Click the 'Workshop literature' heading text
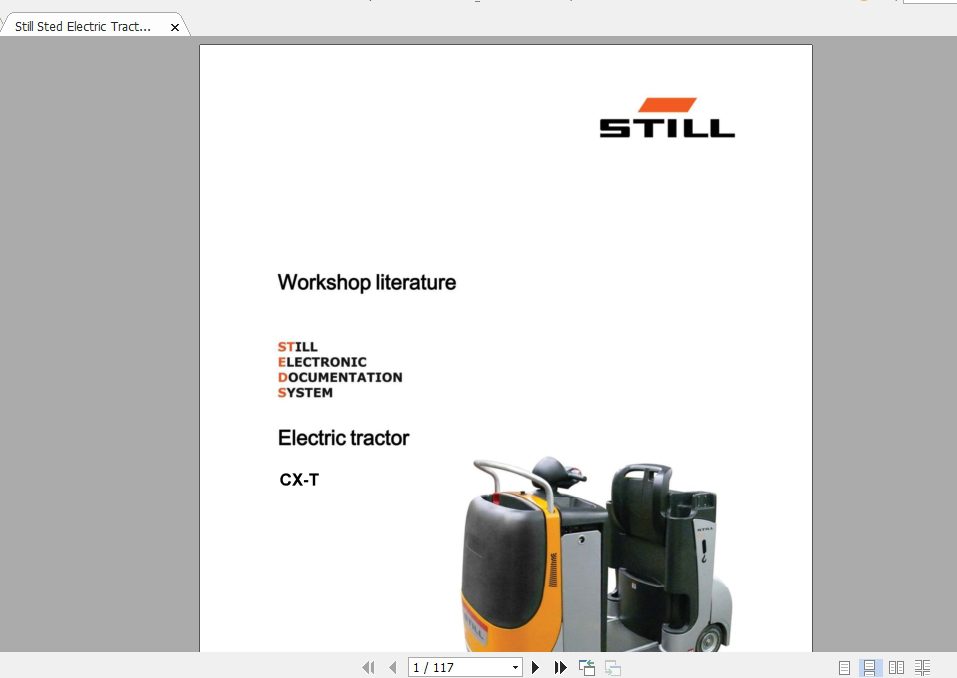 [367, 283]
